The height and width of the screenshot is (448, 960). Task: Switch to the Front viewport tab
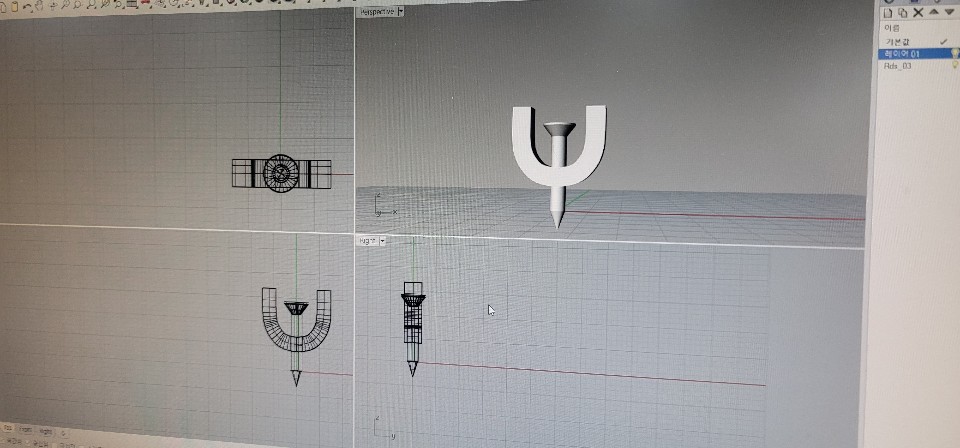25,429
